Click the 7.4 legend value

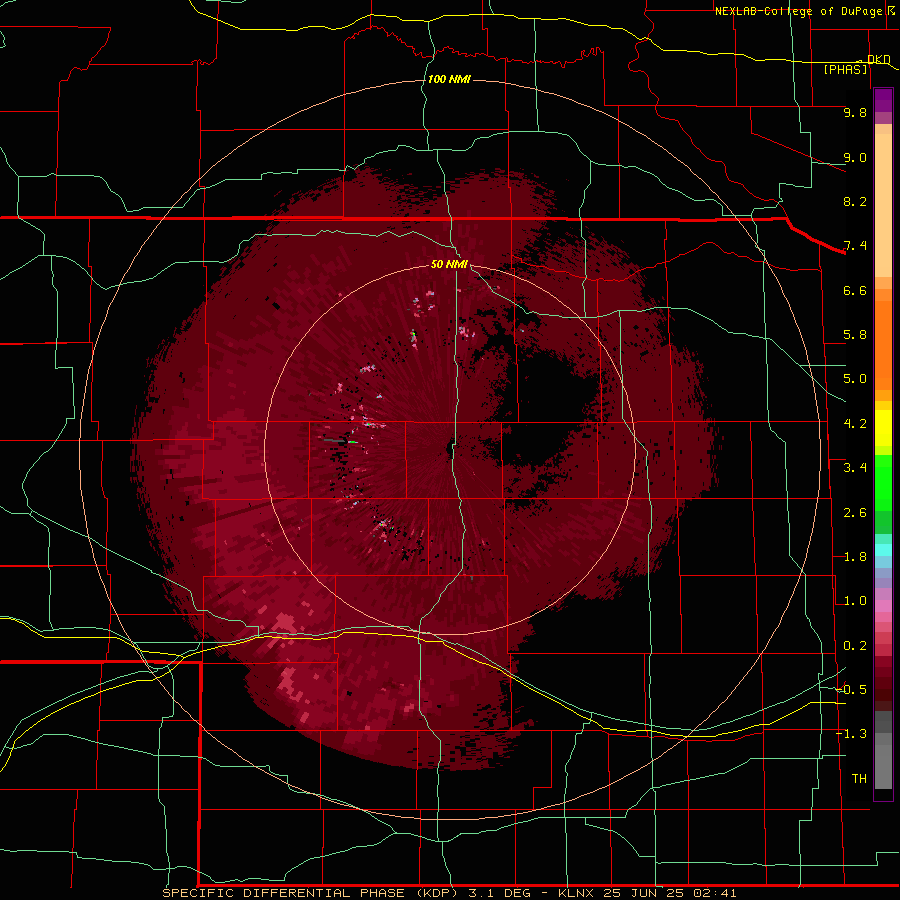point(855,246)
